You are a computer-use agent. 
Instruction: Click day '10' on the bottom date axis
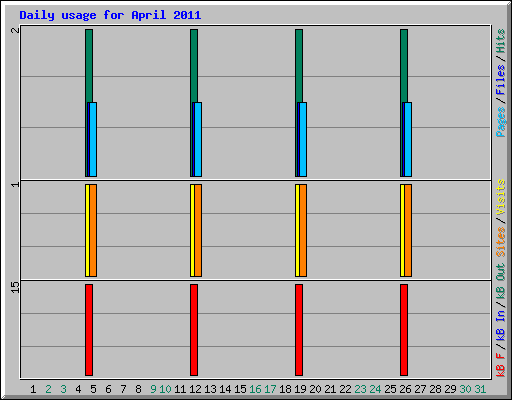point(165,389)
